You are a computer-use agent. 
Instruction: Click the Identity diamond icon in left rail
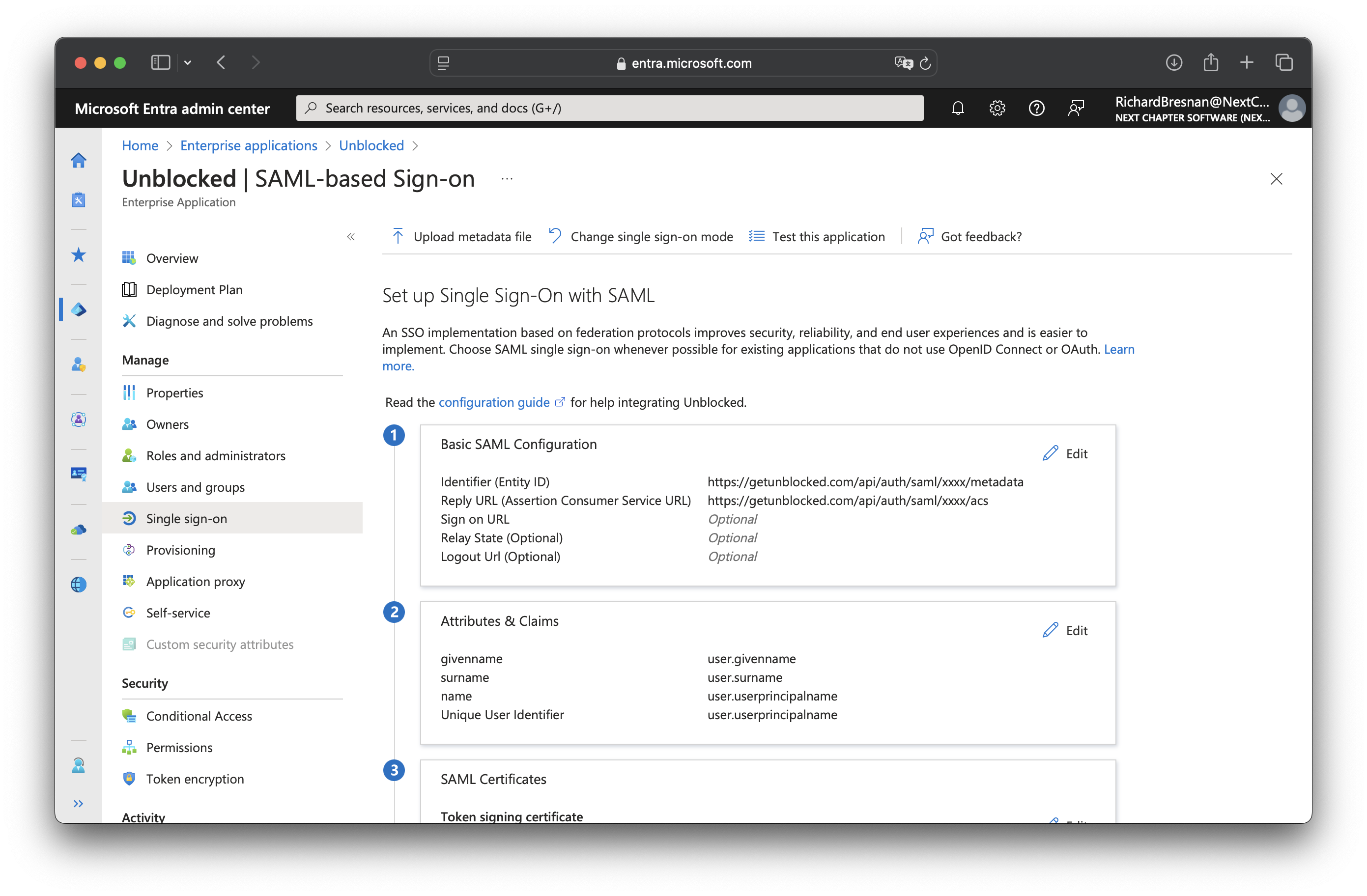pos(79,310)
